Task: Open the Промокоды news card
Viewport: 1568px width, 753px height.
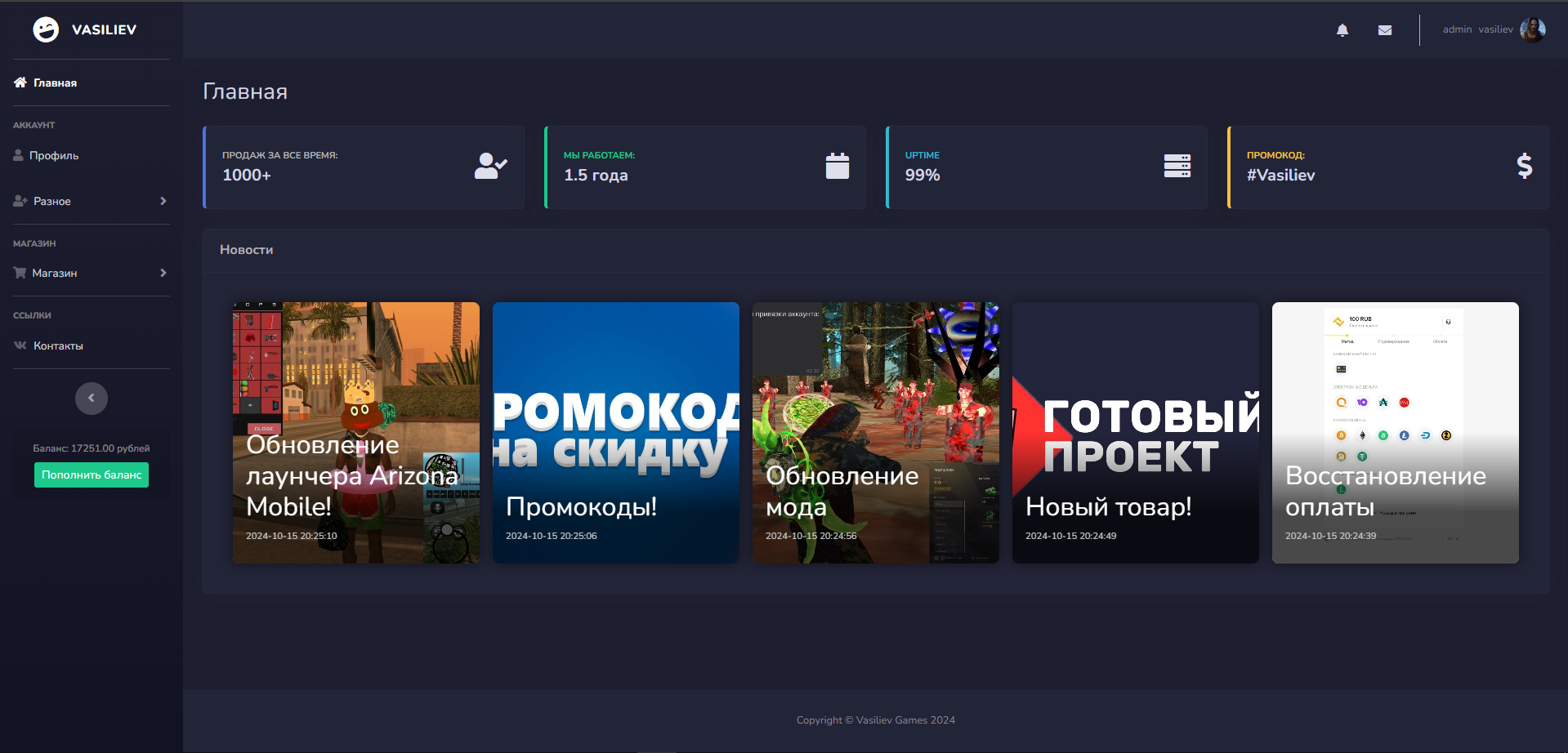Action: [x=616, y=433]
